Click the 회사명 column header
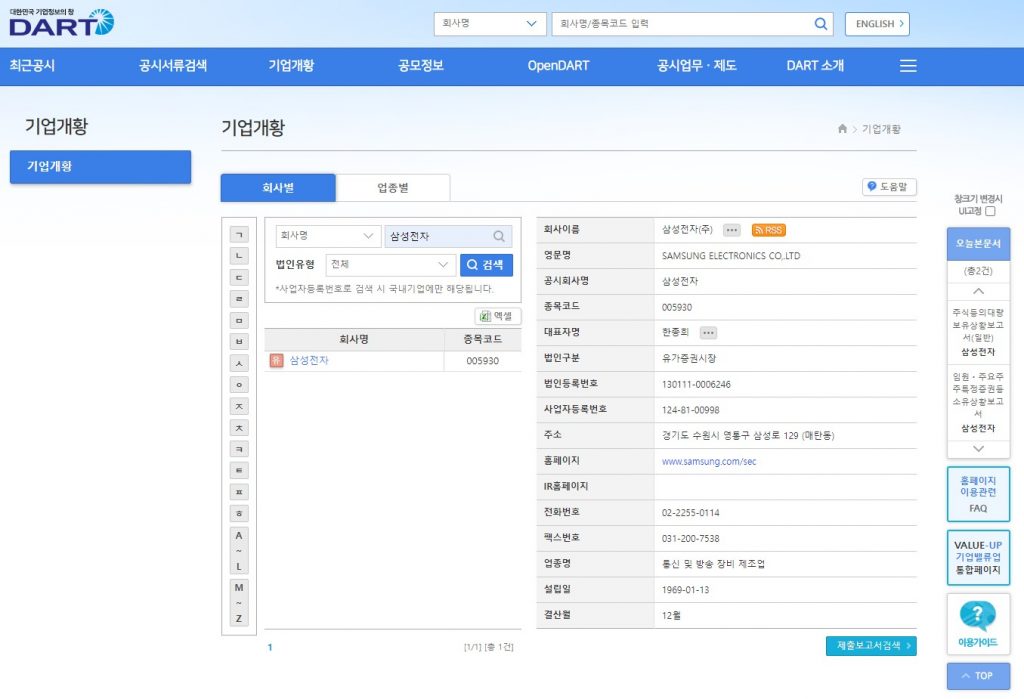The width and height of the screenshot is (1024, 699). (x=354, y=339)
